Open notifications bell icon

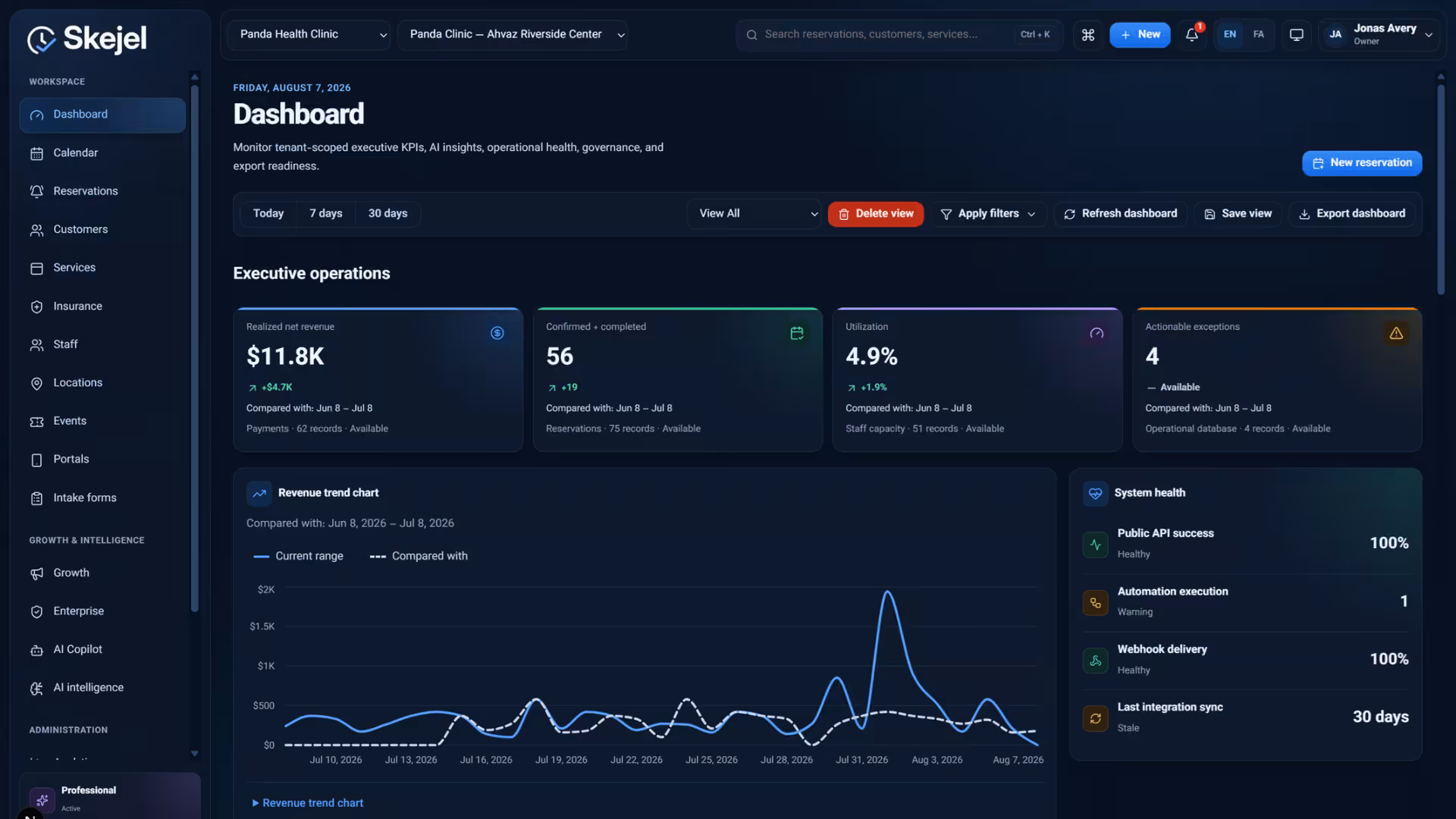pyautogui.click(x=1192, y=35)
